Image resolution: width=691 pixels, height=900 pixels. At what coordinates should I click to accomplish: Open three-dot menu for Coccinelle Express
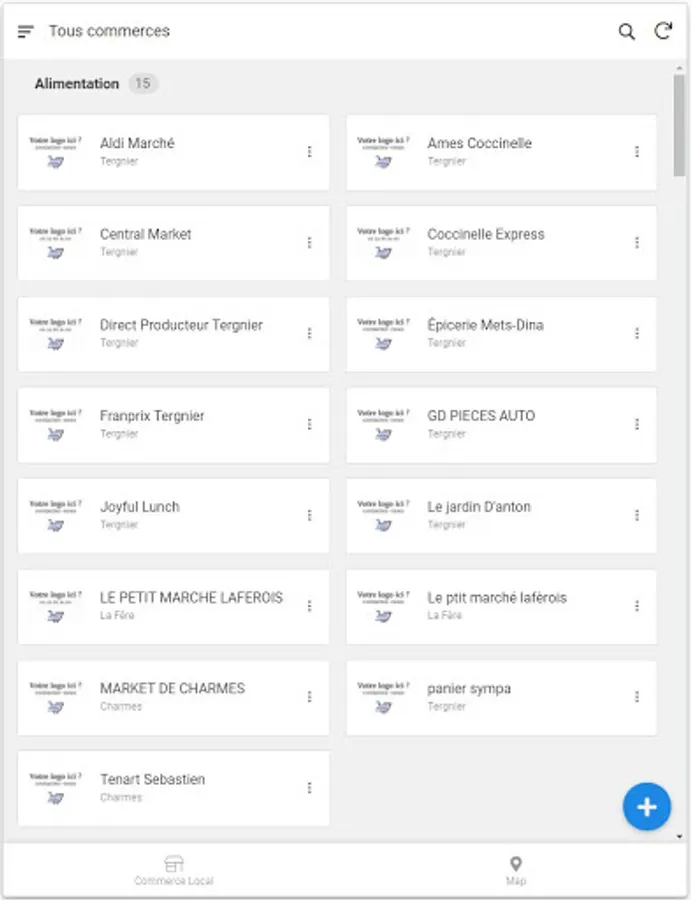637,243
